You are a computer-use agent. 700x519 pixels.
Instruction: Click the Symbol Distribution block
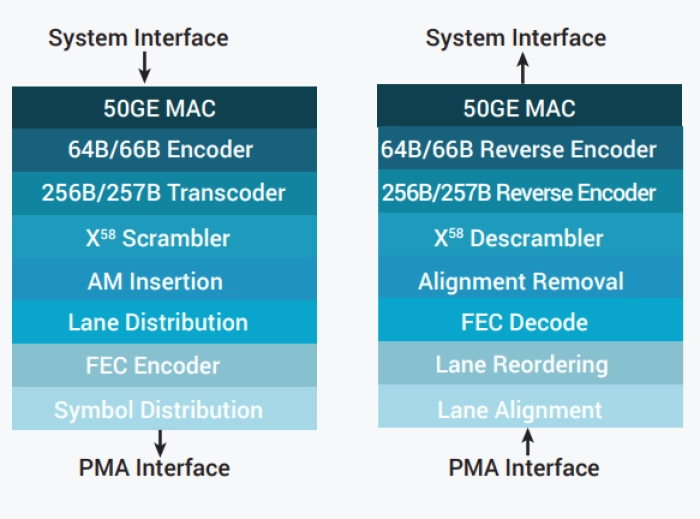click(x=164, y=408)
